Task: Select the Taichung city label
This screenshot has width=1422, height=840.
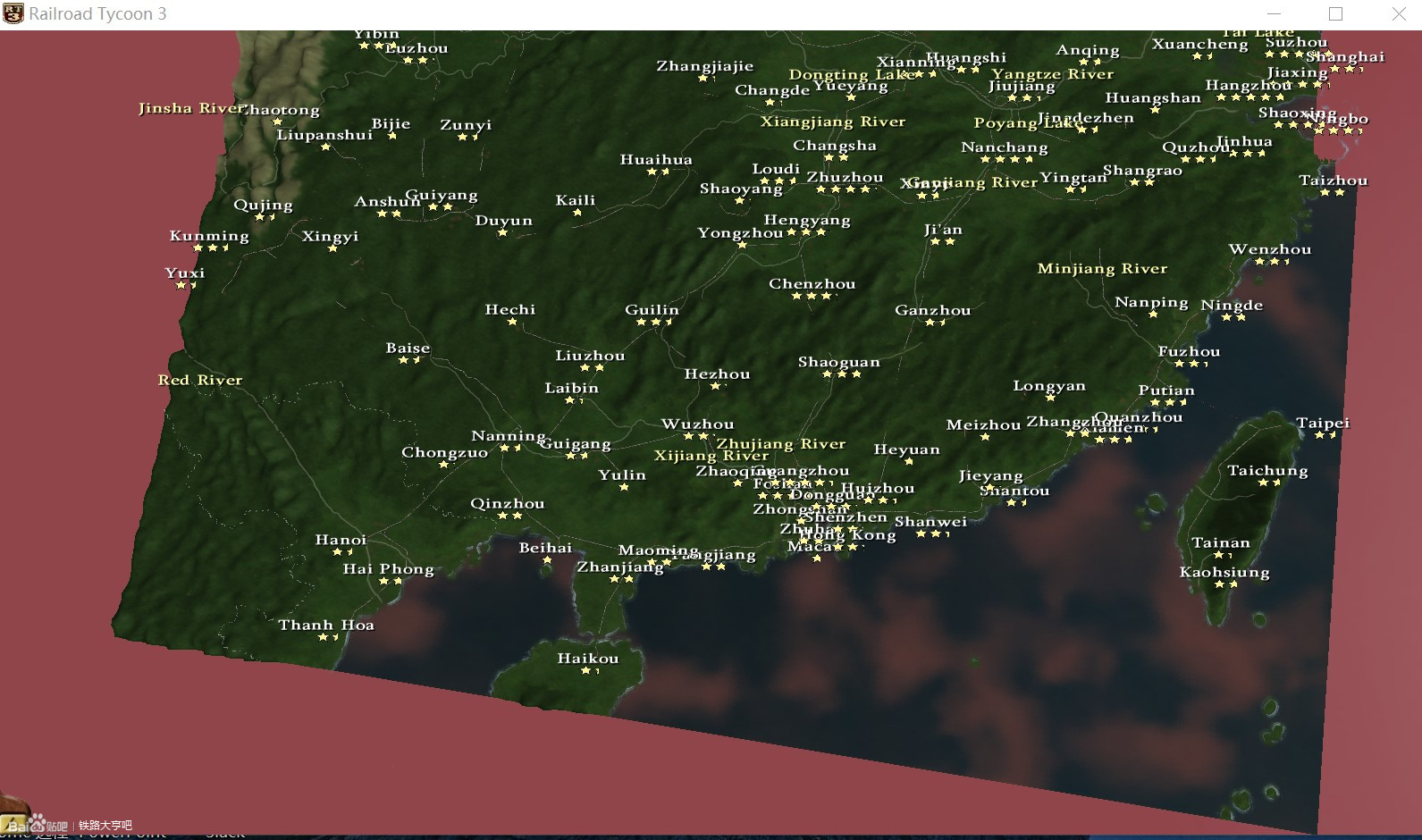Action: click(x=1267, y=471)
